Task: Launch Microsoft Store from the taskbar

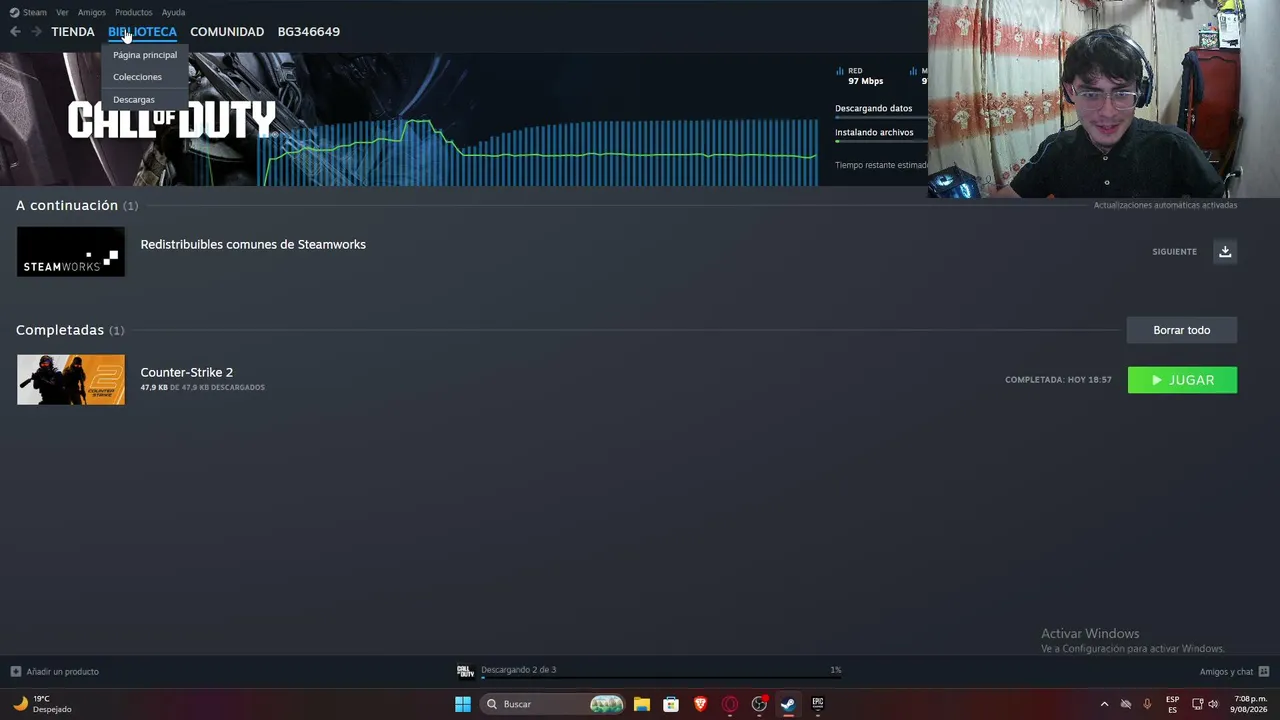Action: pos(671,704)
